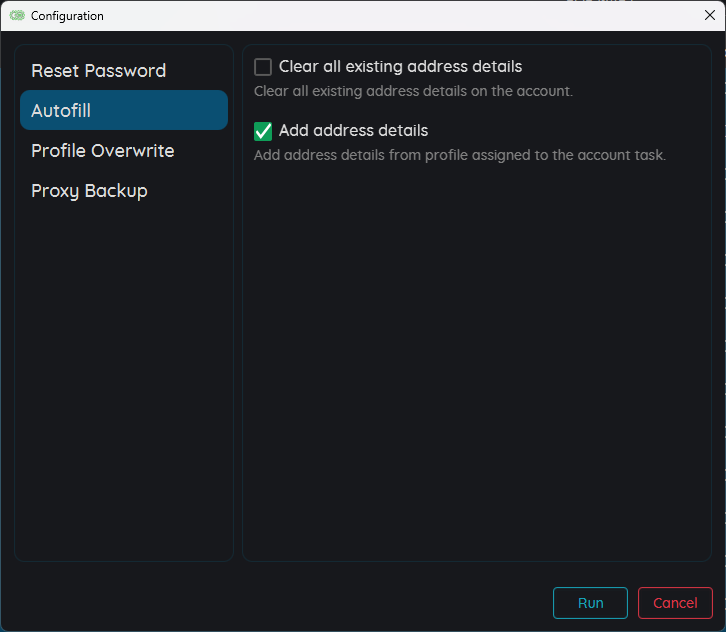Viewport: 726px width, 632px height.
Task: Enable the Clear all existing address details checkbox
Action: coord(263,67)
